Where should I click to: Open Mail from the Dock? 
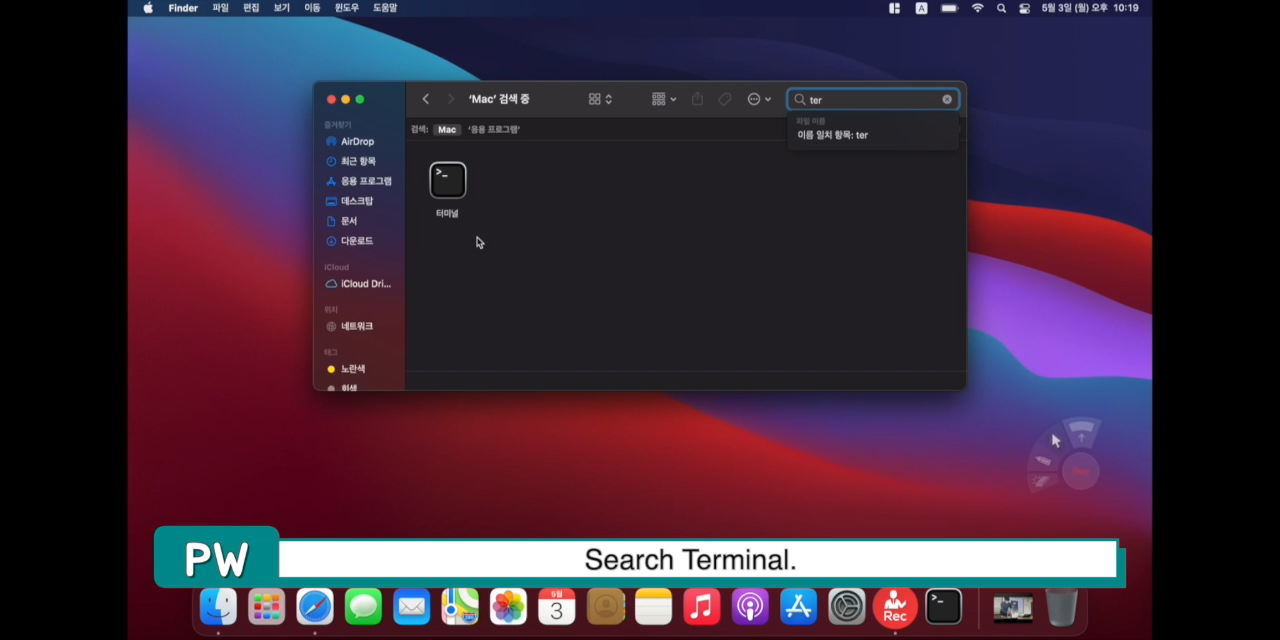411,606
